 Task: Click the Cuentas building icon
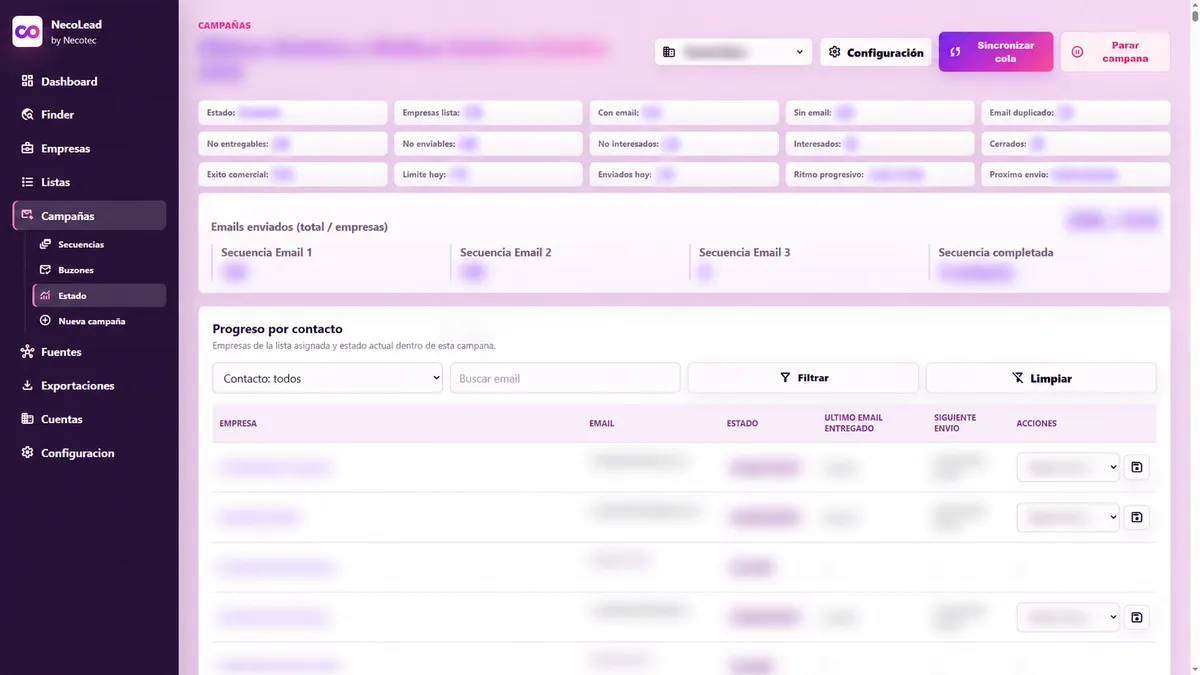pyautogui.click(x=27, y=419)
